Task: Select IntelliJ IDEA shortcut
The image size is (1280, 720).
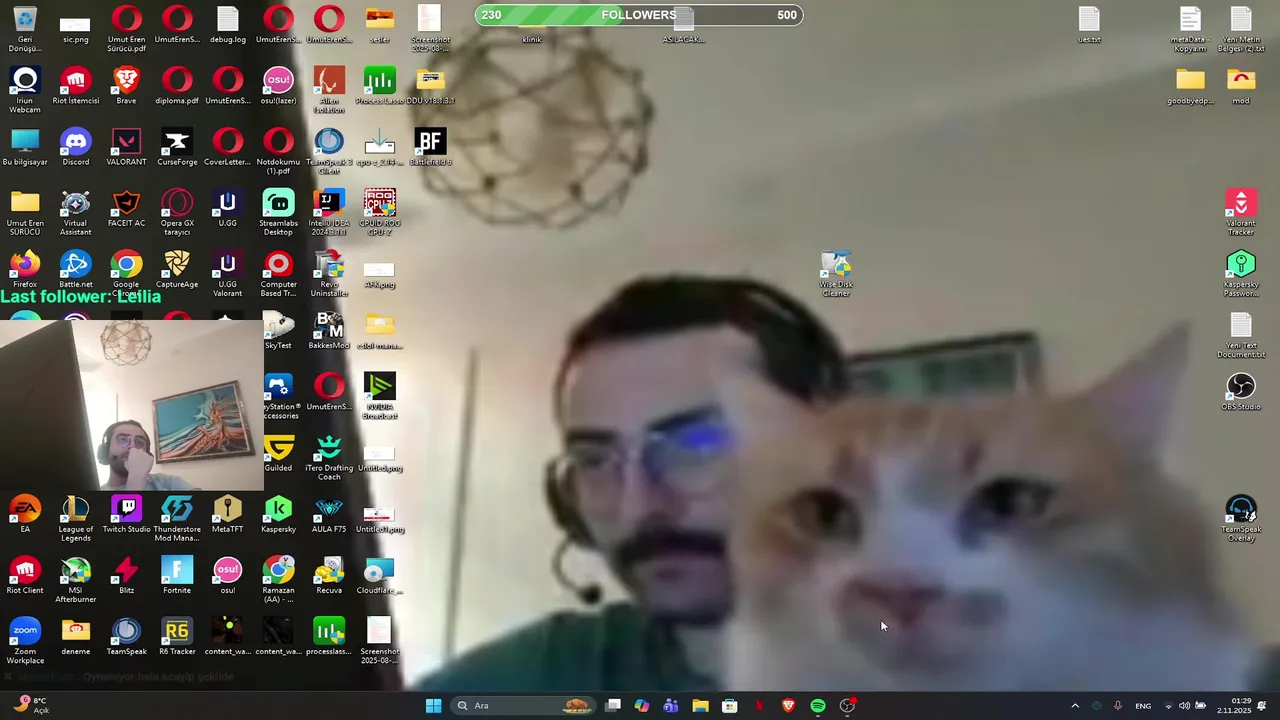Action: pos(329,213)
